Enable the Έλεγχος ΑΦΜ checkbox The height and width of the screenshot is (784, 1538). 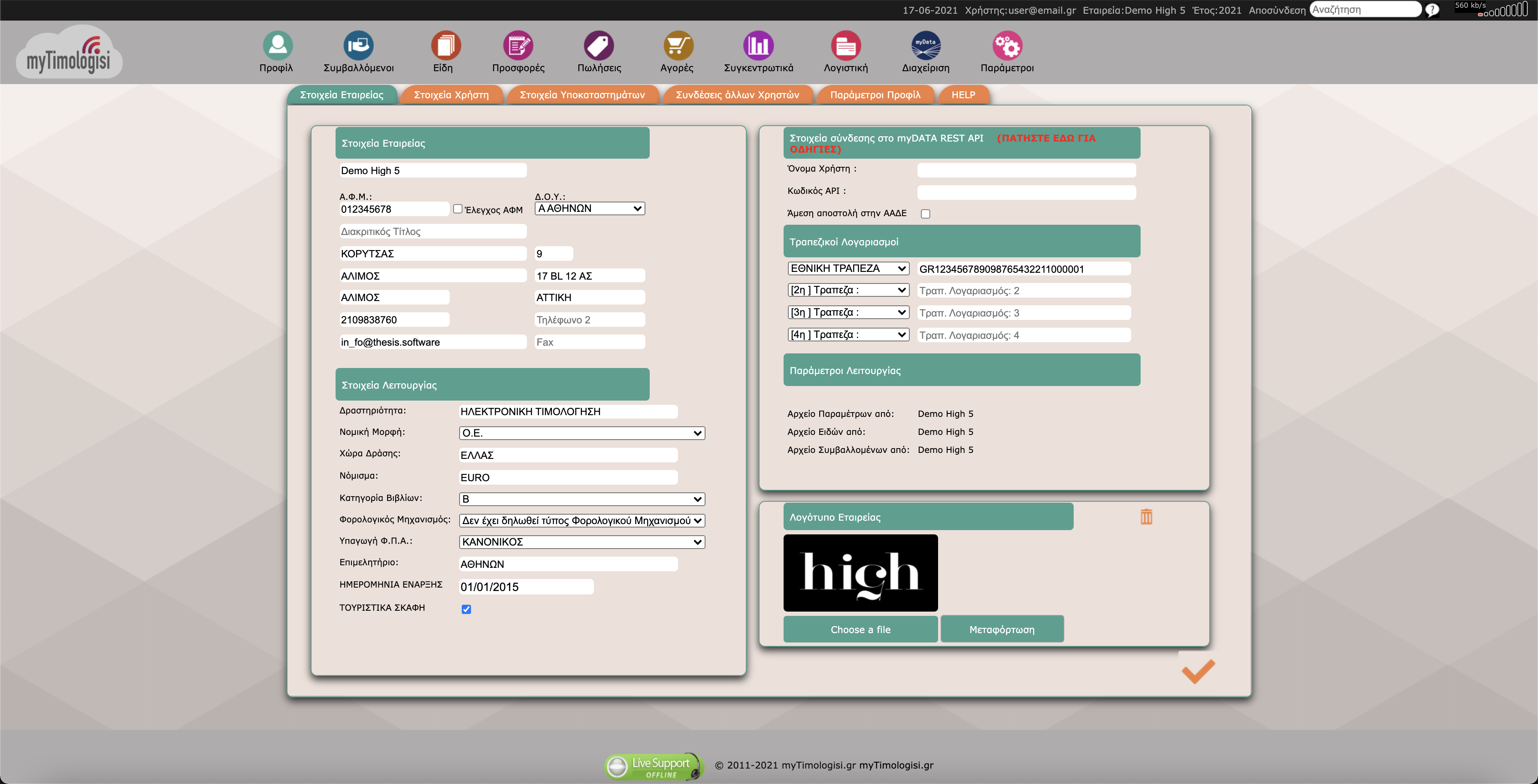(x=457, y=209)
